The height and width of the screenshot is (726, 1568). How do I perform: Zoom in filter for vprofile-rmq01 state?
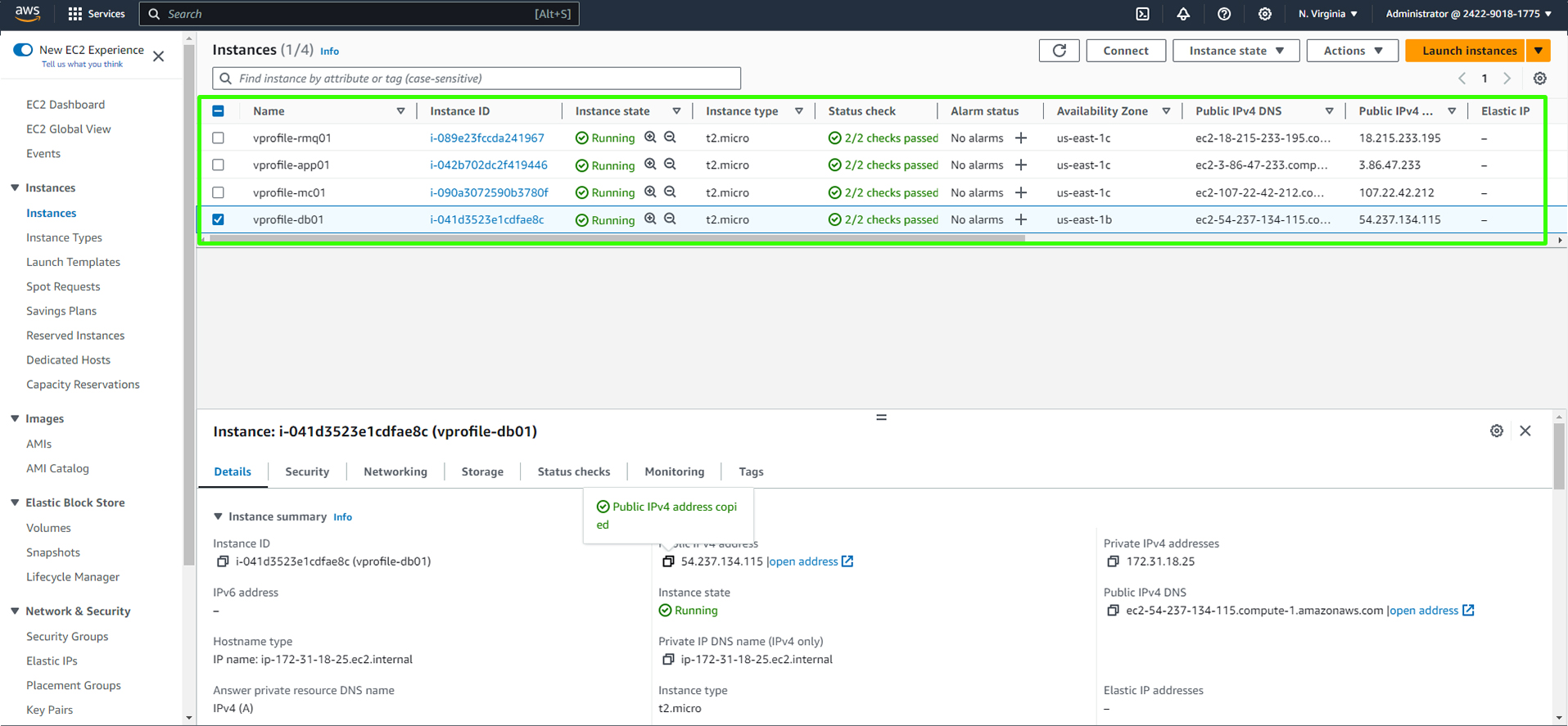point(650,138)
